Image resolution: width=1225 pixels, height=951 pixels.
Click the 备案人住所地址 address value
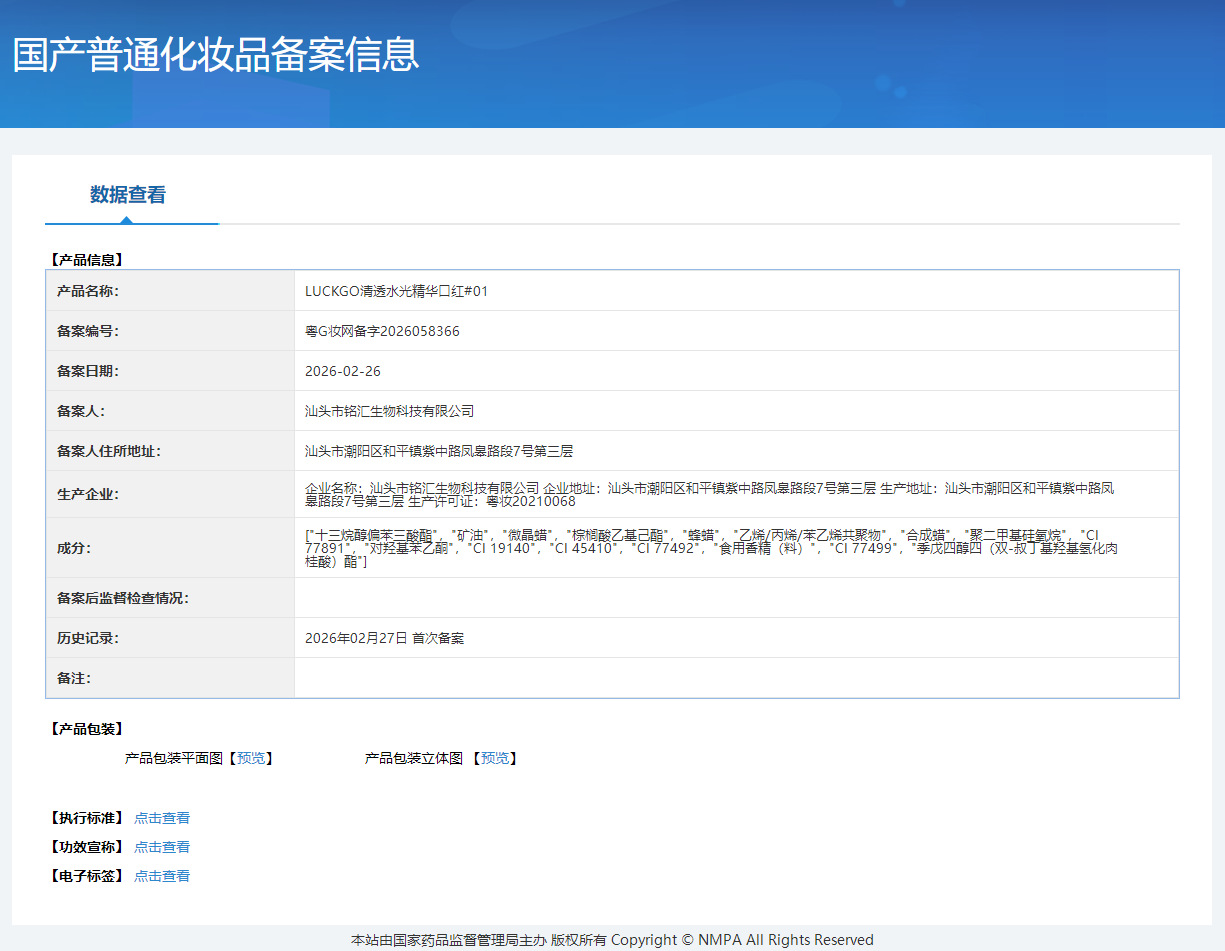click(x=439, y=451)
